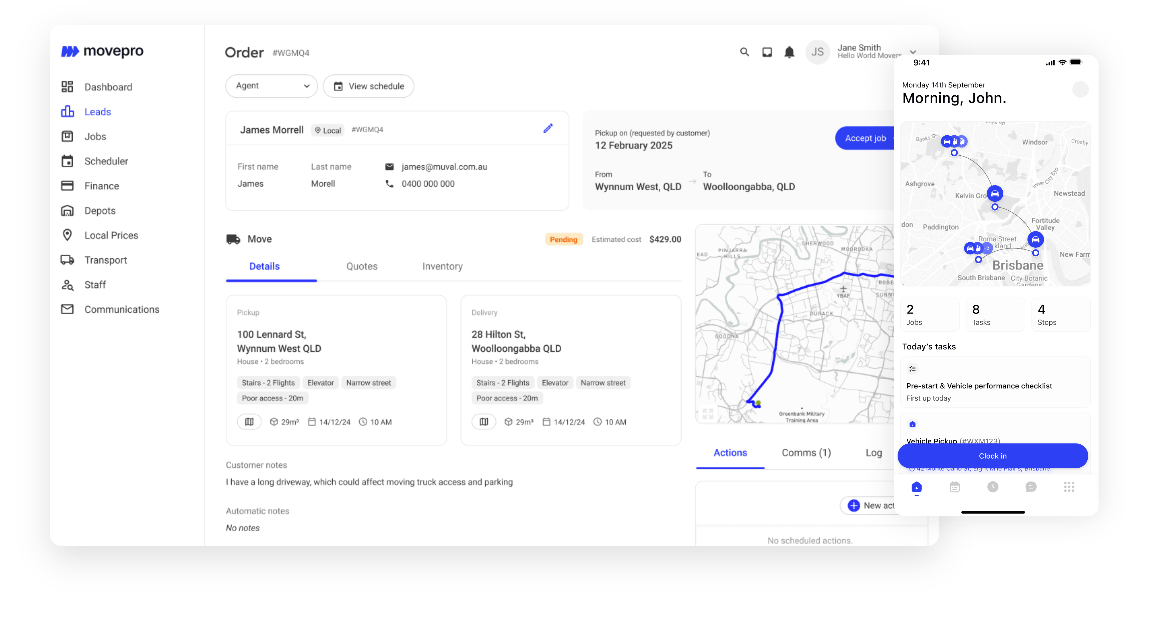
Task: Click the search magnifier icon in header
Action: tap(744, 52)
